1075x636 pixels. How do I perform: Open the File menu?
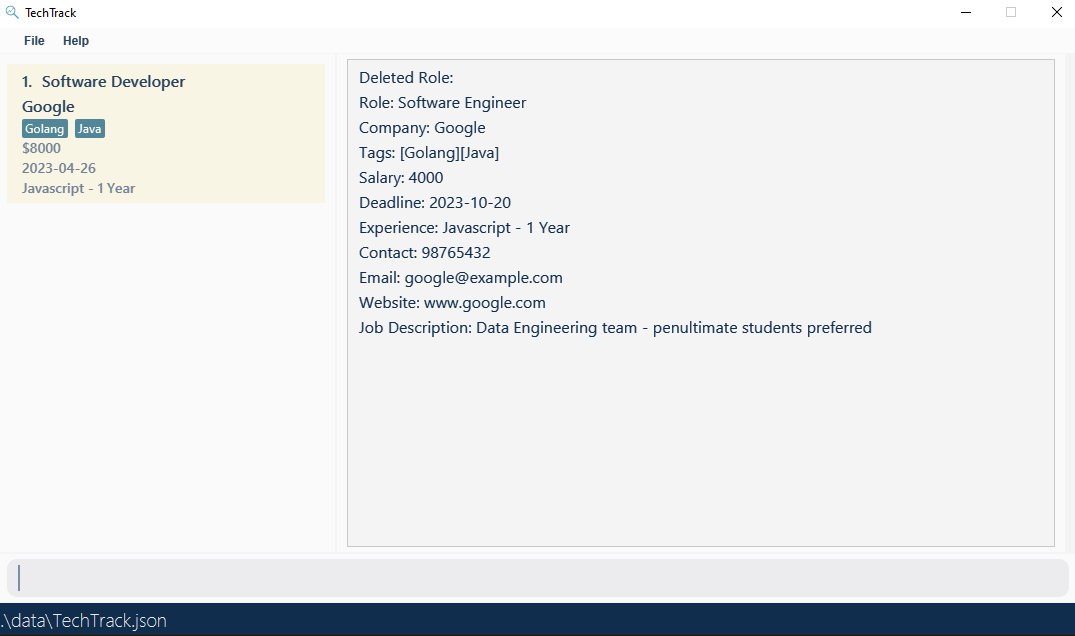(x=34, y=40)
